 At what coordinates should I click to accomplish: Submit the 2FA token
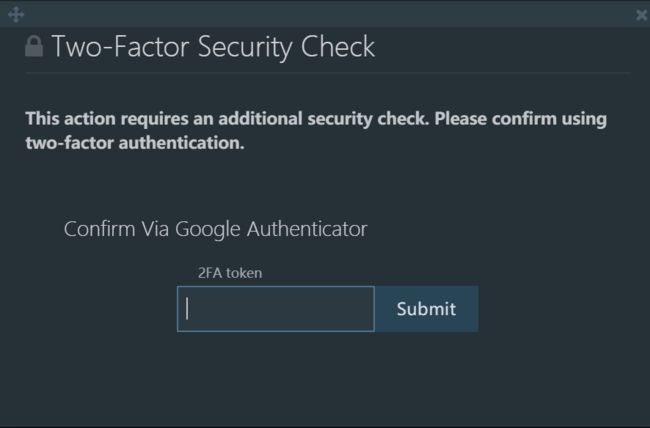click(x=427, y=309)
